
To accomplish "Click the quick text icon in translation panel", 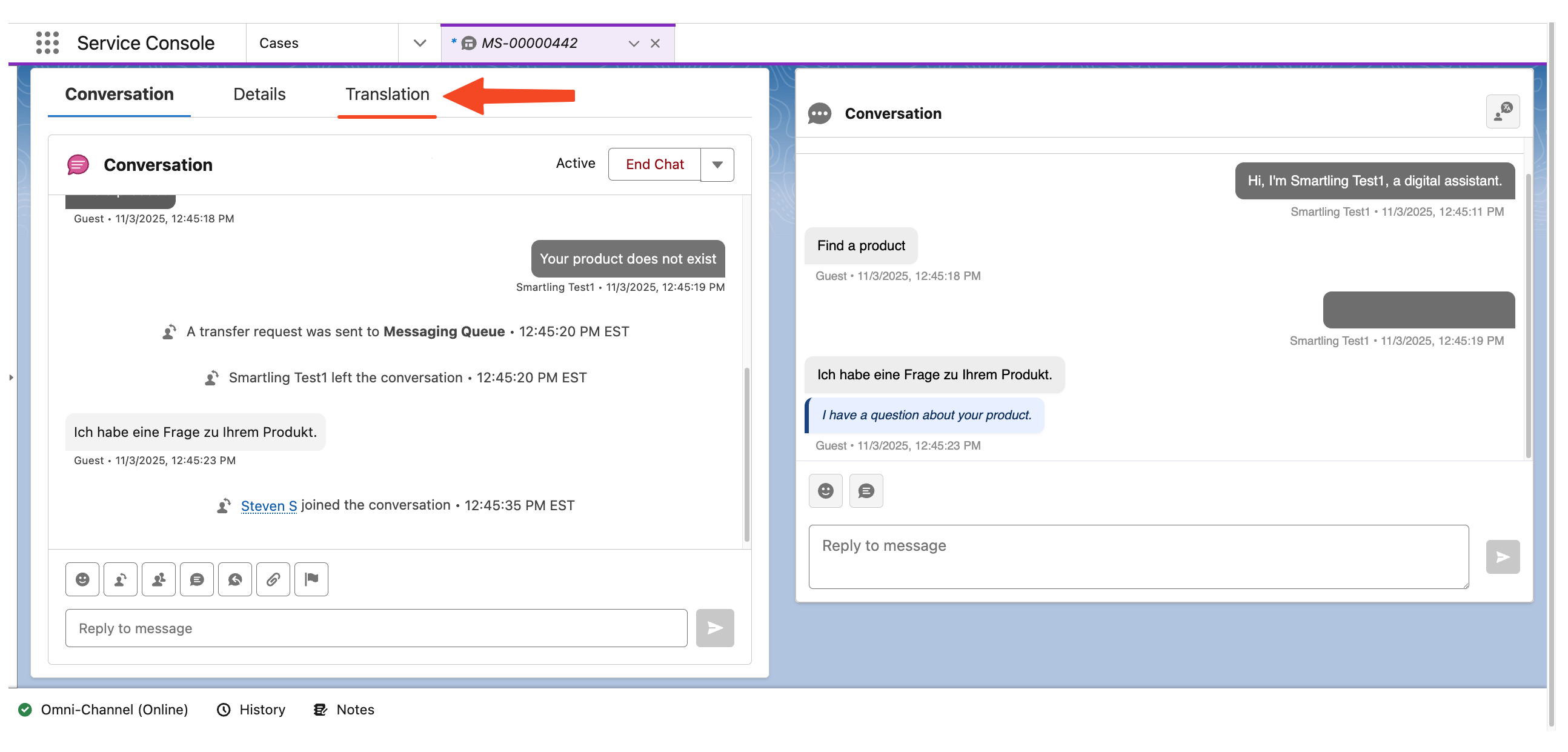I will pyautogui.click(x=866, y=491).
